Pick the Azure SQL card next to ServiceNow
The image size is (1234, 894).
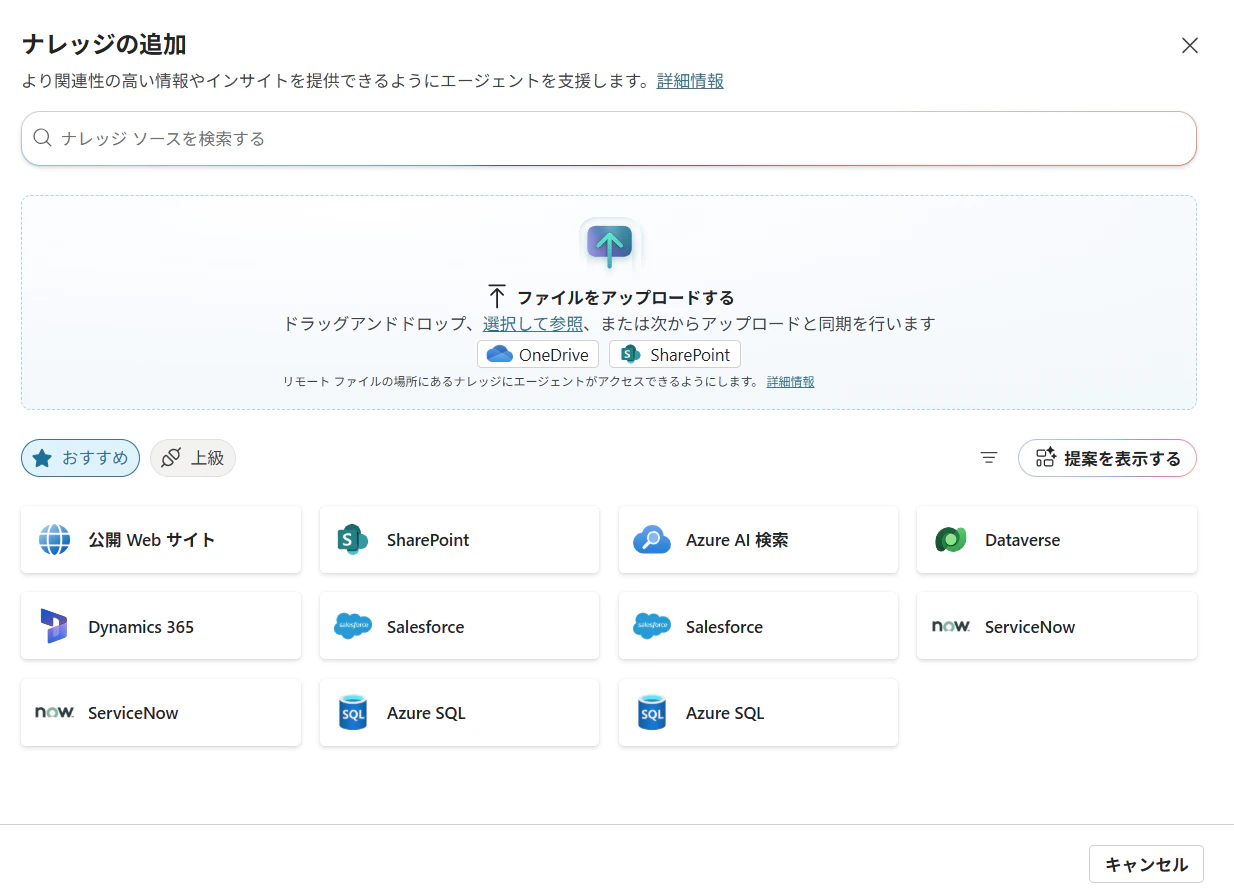(x=459, y=713)
